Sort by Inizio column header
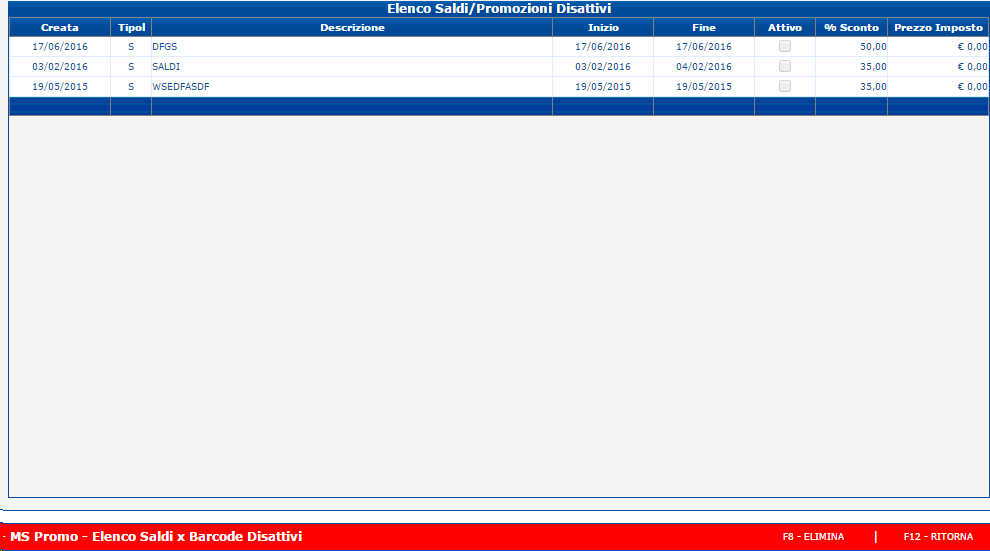The image size is (990, 551). pos(603,27)
